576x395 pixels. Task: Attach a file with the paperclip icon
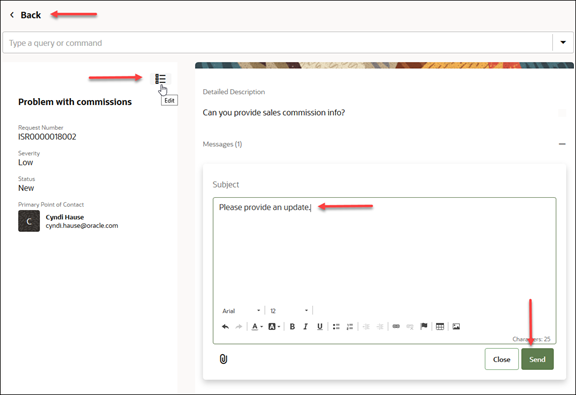(223, 359)
